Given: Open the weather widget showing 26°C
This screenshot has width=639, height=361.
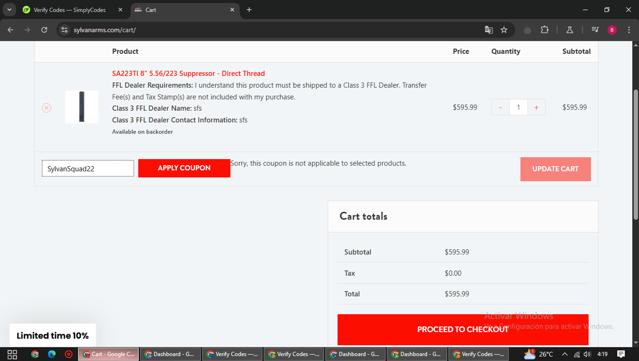Looking at the screenshot, I should (539, 354).
